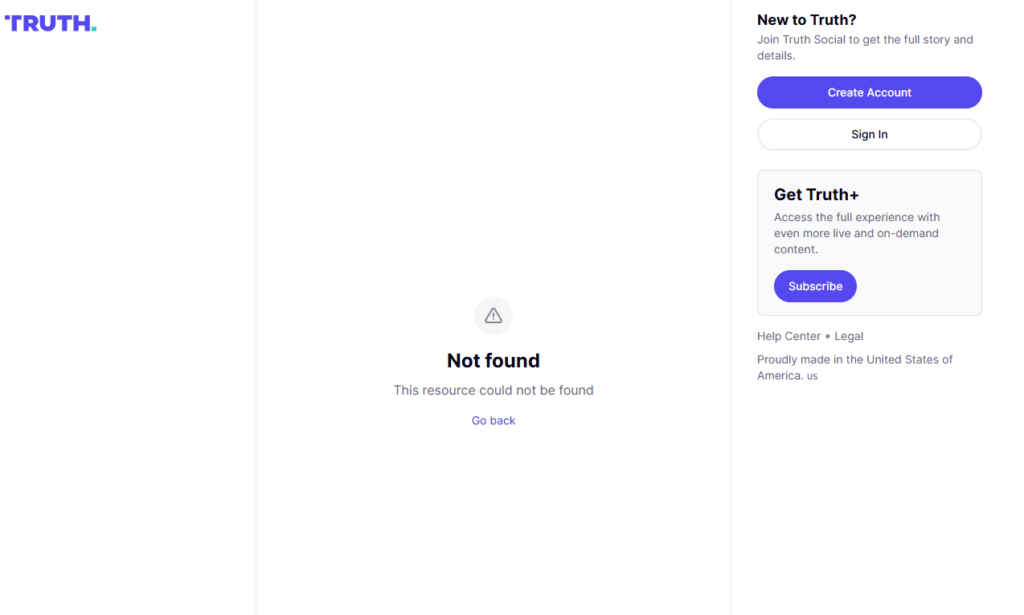Click the dot separator beside Help Center
1024x615 pixels.
(x=828, y=337)
